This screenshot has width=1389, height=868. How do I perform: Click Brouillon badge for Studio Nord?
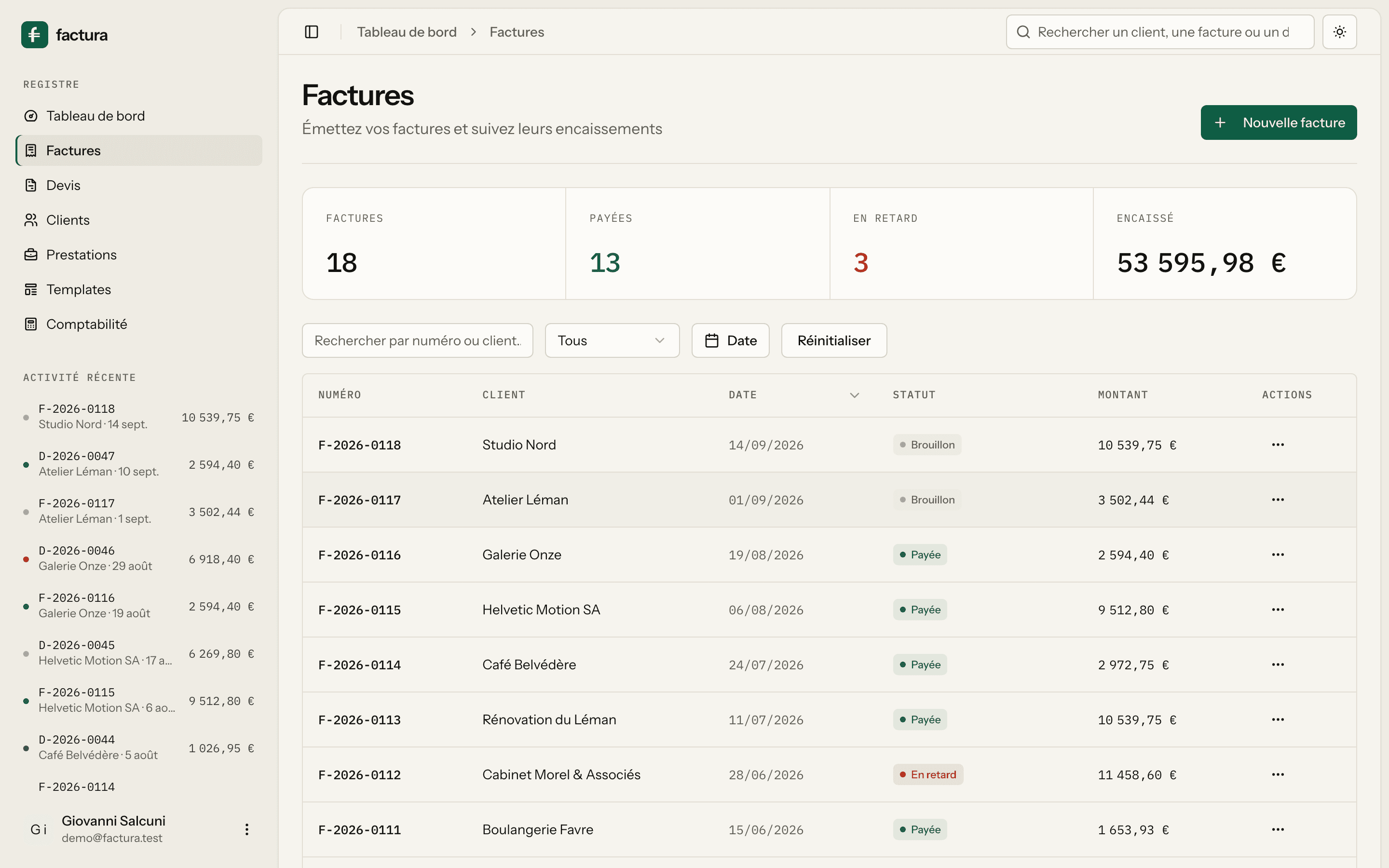[x=927, y=445]
